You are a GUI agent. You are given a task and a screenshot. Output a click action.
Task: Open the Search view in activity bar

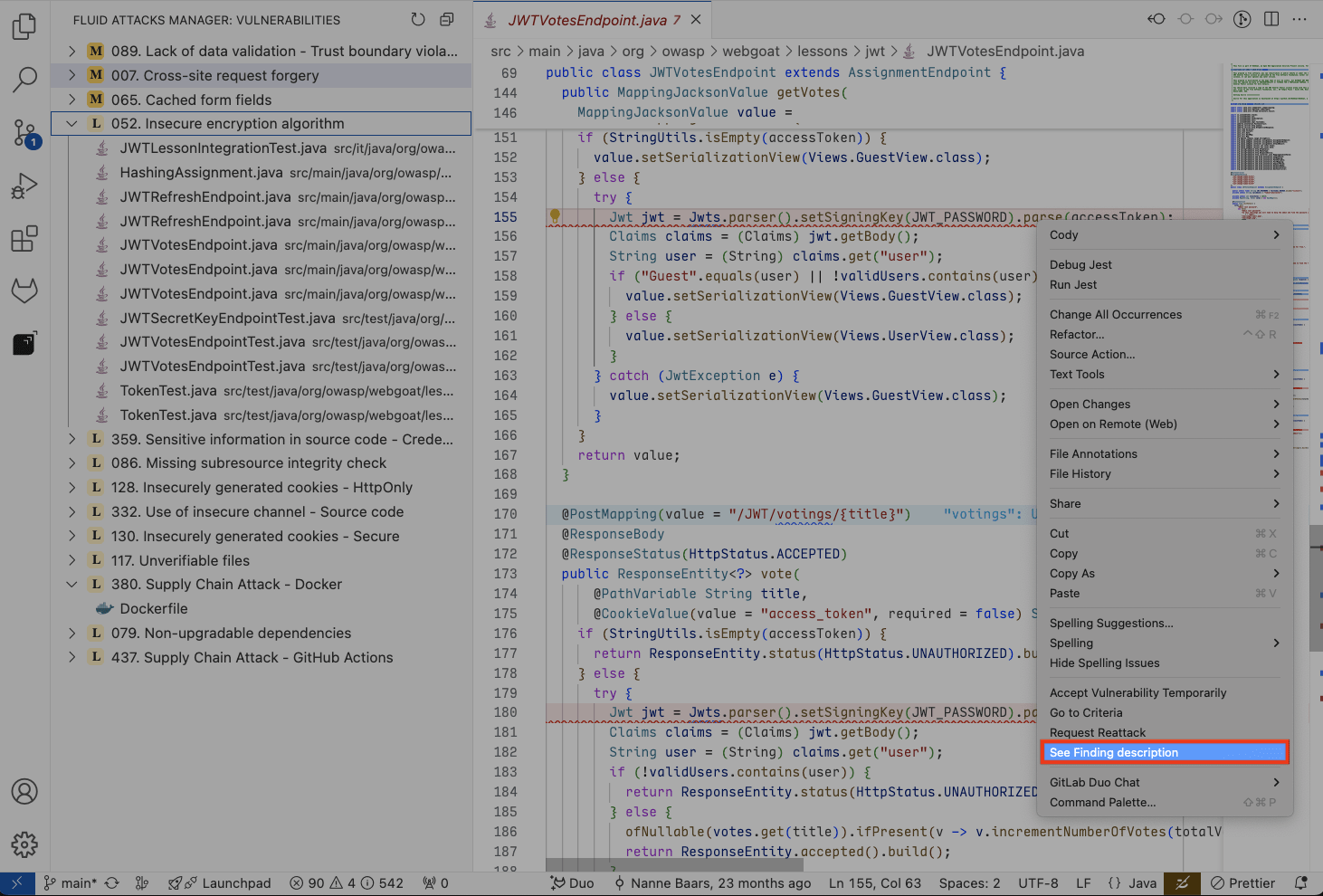pos(24,80)
